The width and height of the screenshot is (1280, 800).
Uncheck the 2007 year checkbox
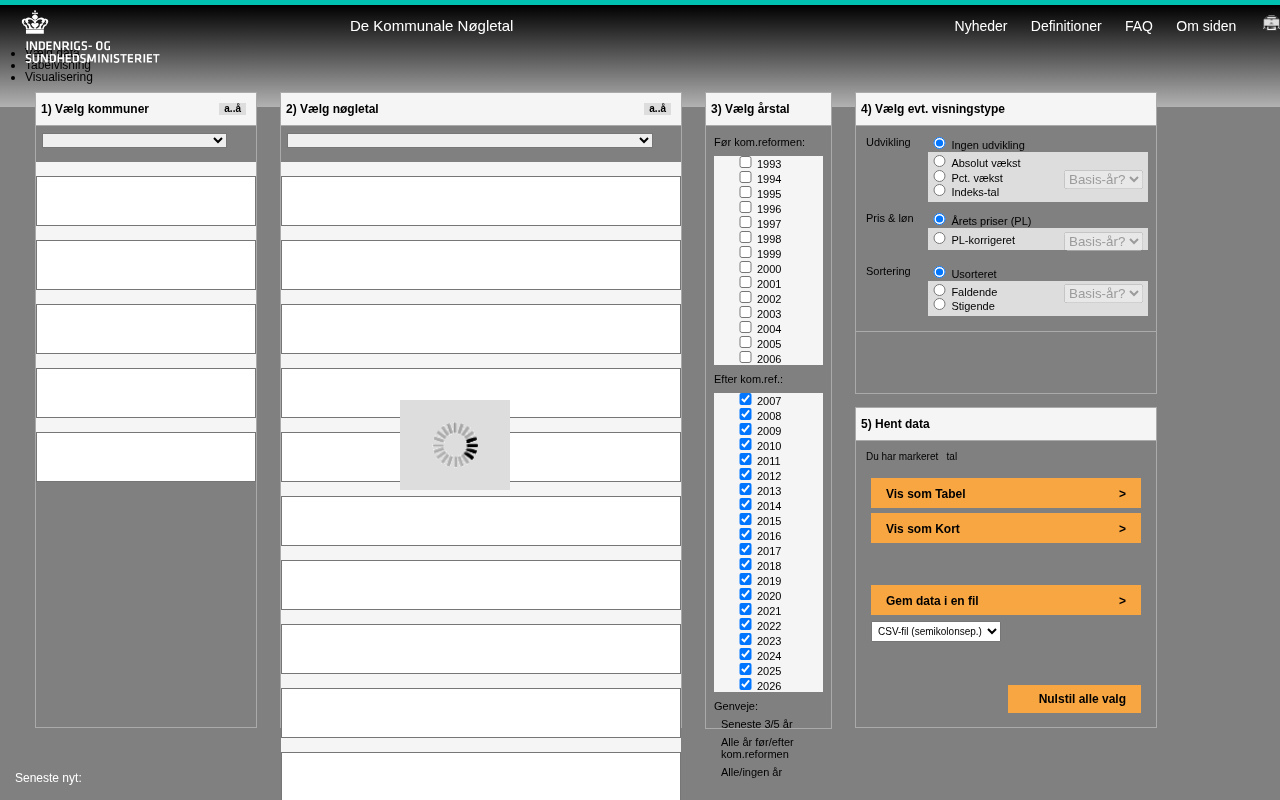(x=745, y=399)
